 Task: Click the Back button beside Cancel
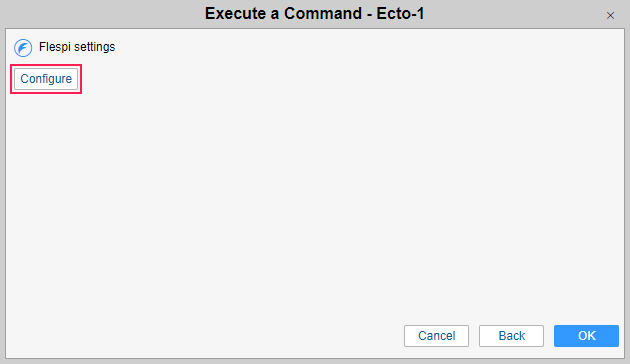coord(511,336)
